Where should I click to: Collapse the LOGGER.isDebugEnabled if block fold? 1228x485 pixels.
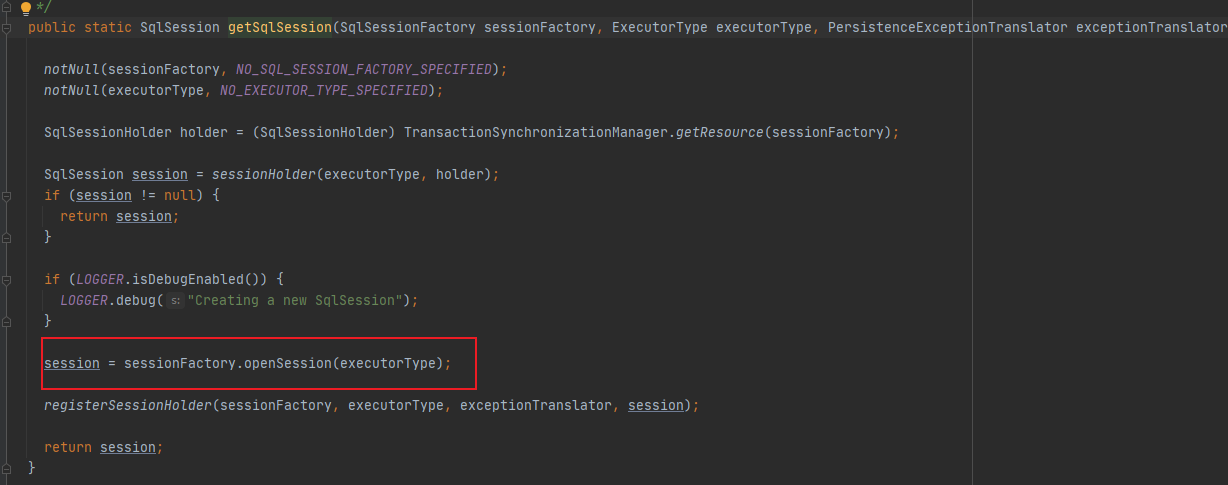pyautogui.click(x=7, y=279)
